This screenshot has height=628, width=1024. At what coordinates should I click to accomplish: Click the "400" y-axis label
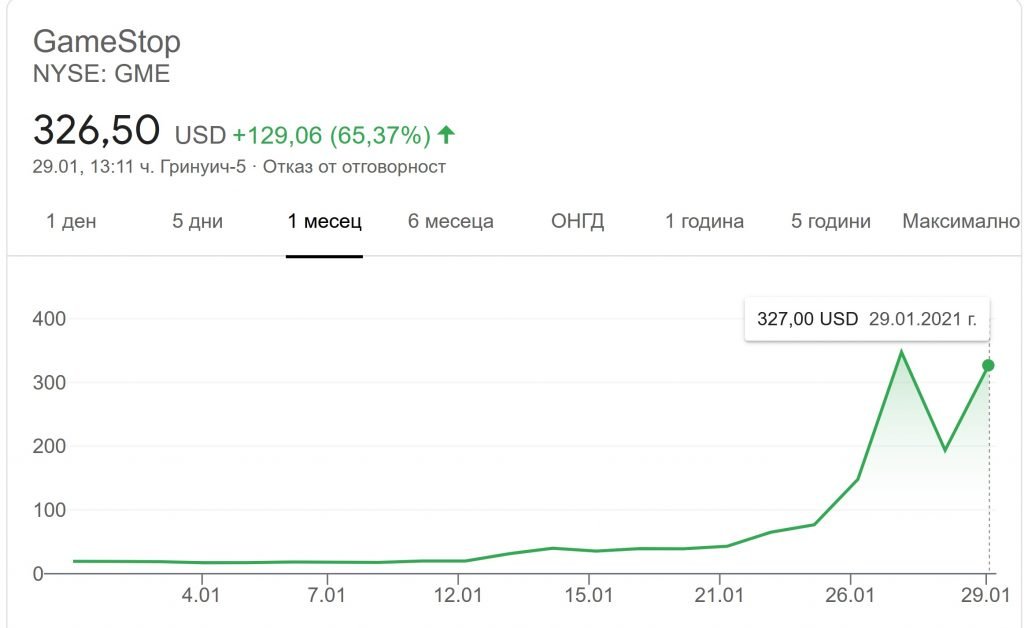point(49,319)
